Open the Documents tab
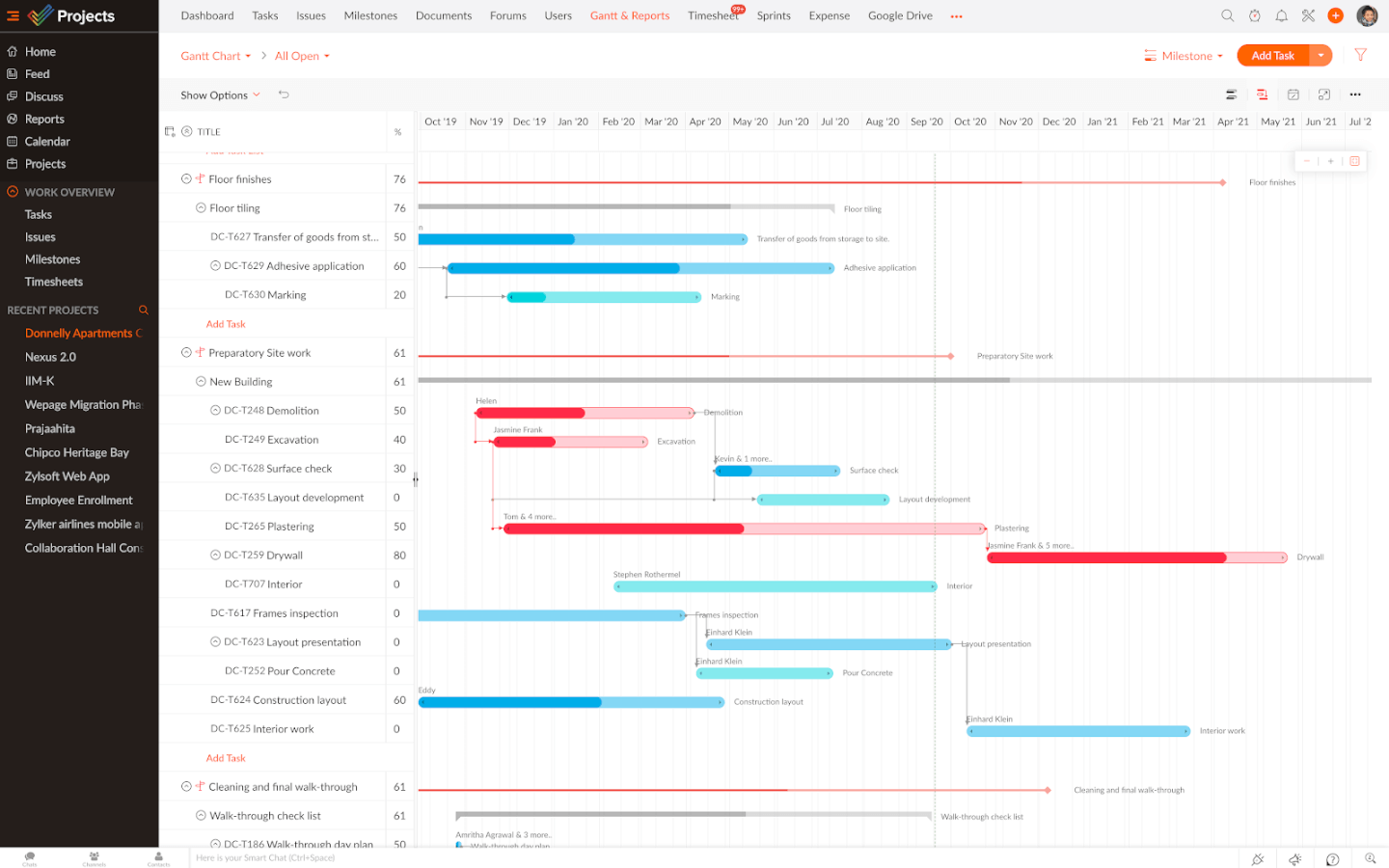The height and width of the screenshot is (868, 1389). coord(444,15)
